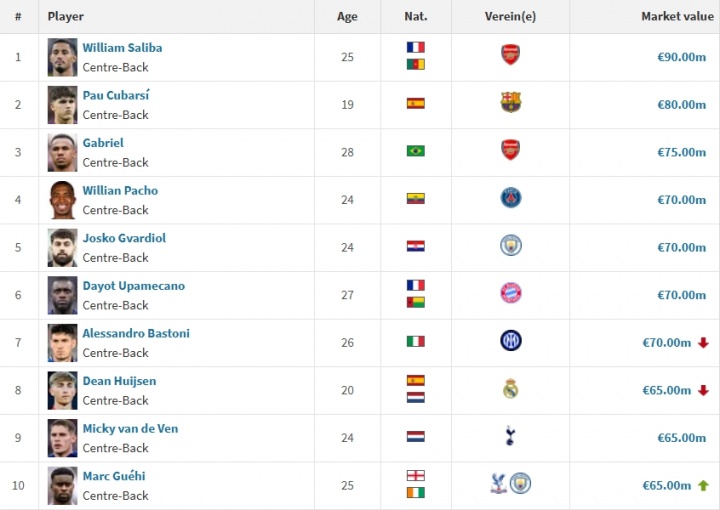
Task: Open Micky van de Ven player link
Action: (130, 429)
